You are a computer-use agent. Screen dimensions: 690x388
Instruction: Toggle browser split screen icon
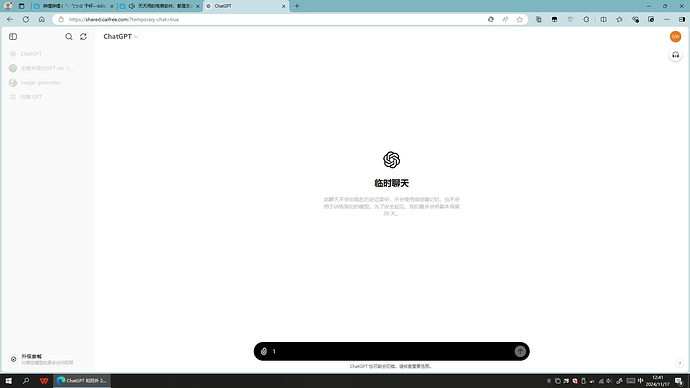coord(603,19)
